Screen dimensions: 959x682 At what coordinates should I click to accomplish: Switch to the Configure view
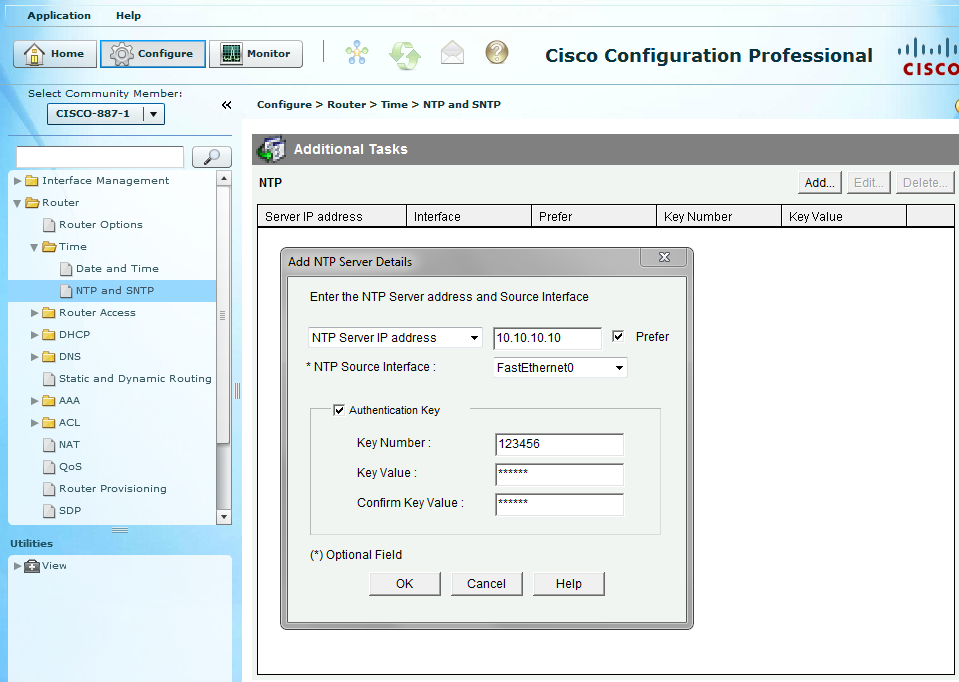[x=153, y=54]
